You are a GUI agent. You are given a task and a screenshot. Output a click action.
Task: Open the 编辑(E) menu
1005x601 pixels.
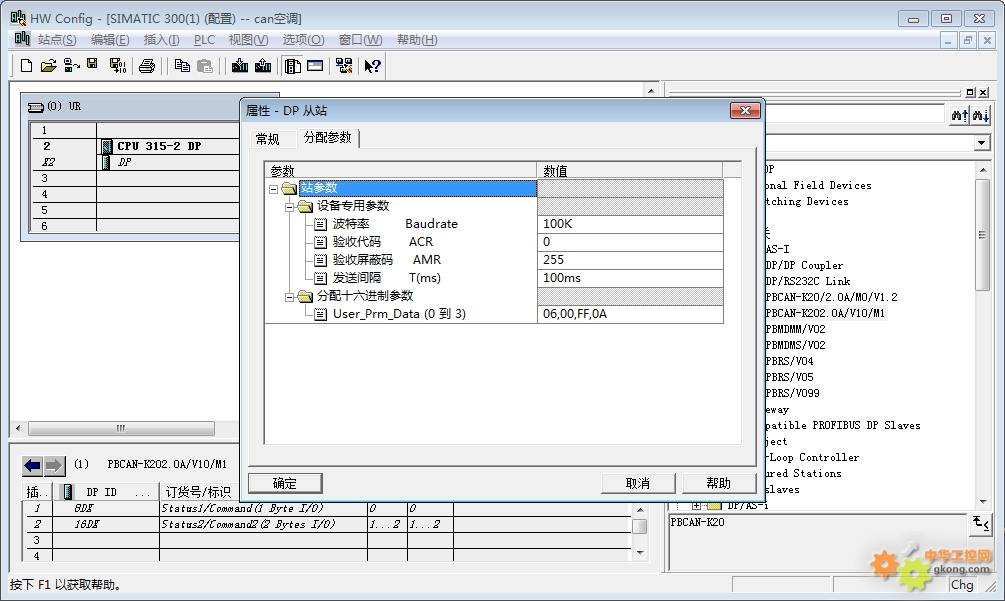(110, 40)
